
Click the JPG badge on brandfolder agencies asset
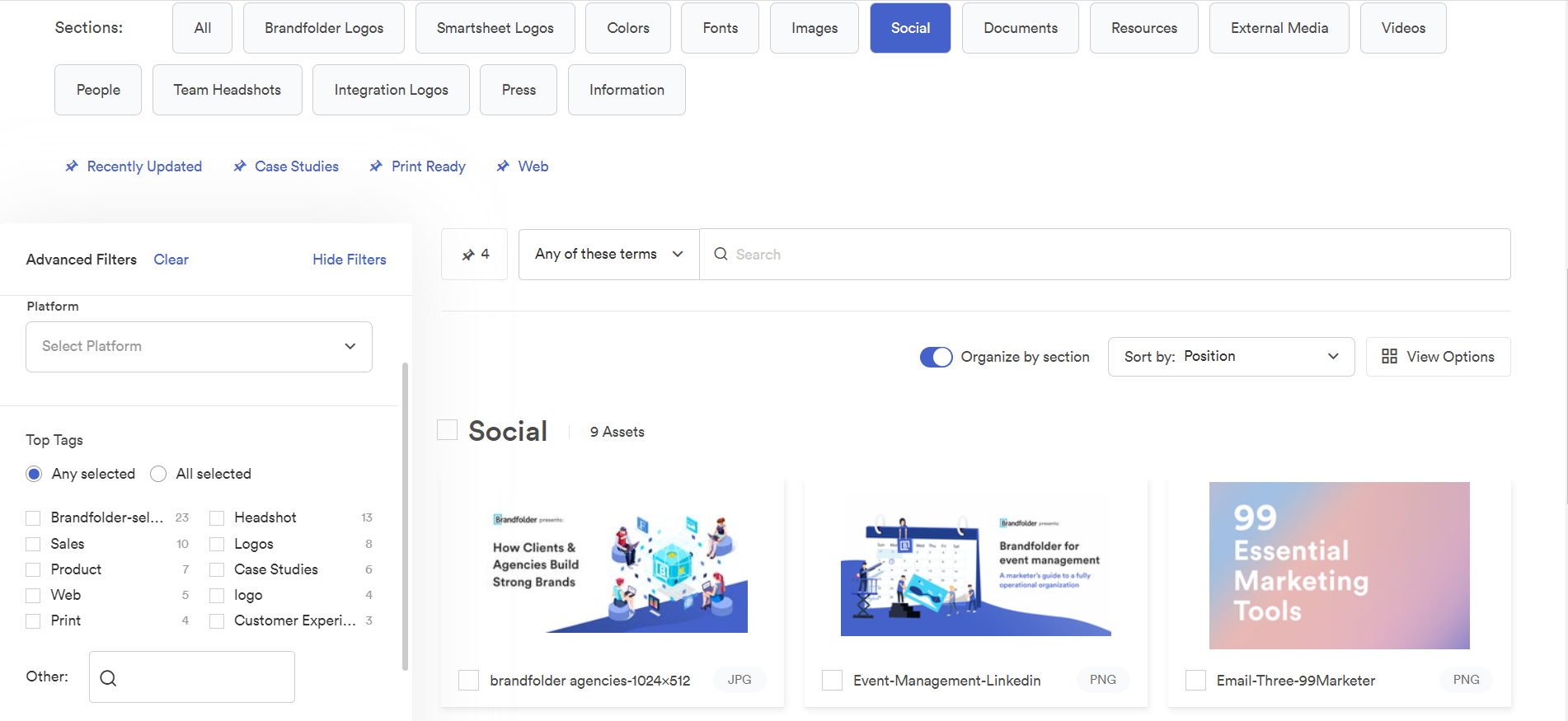coord(739,680)
